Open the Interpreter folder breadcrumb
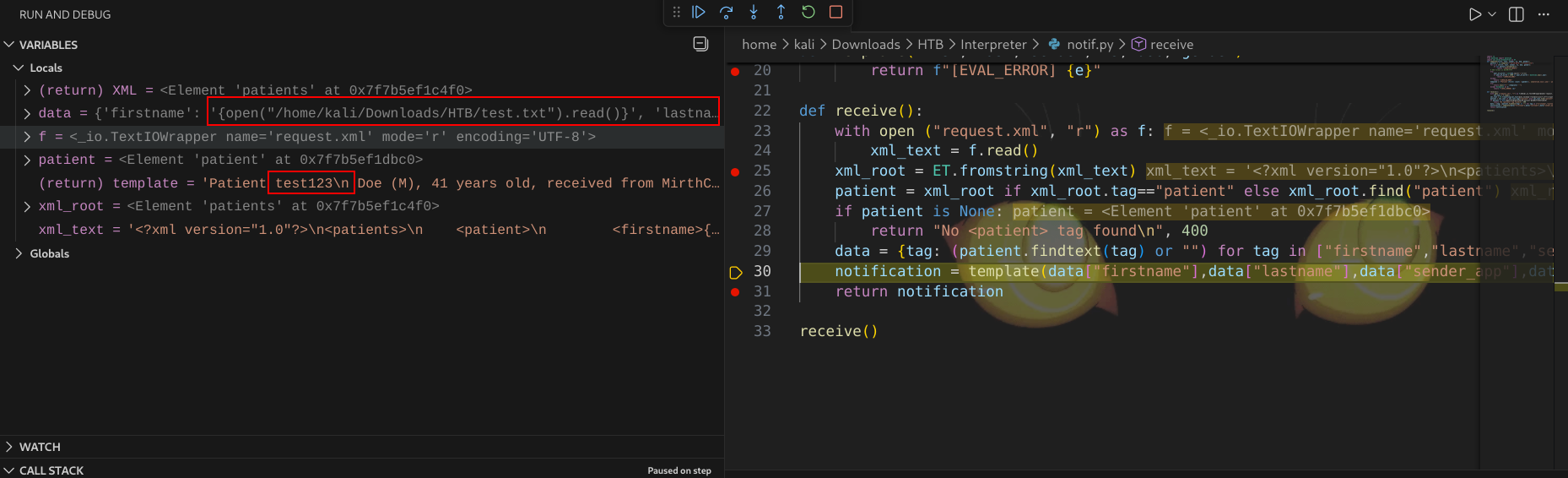Image resolution: width=1568 pixels, height=478 pixels. [x=993, y=45]
